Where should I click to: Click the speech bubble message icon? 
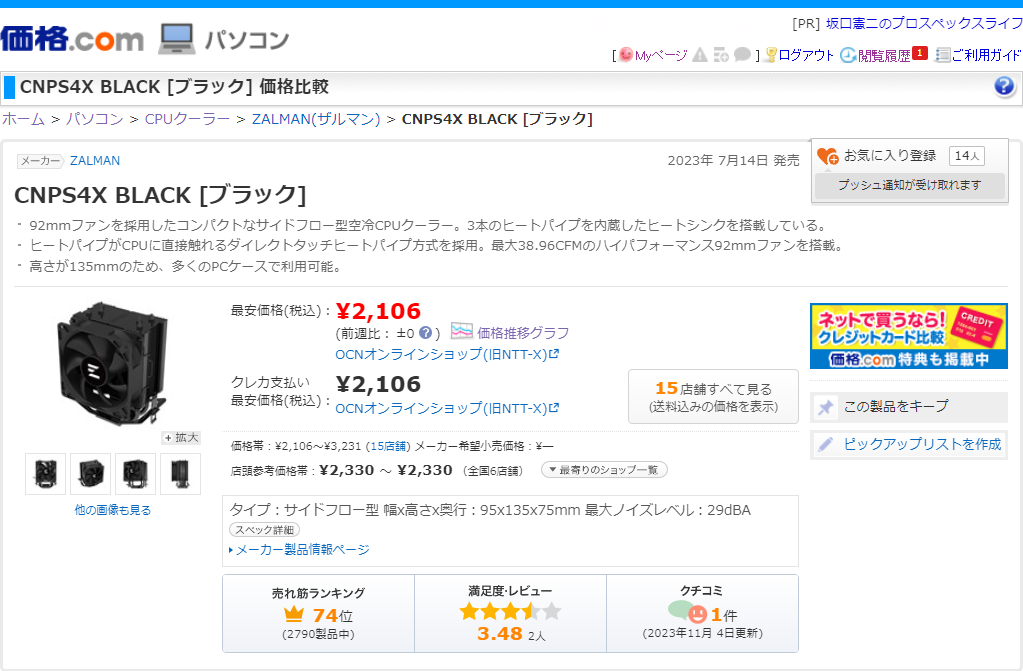coord(742,54)
